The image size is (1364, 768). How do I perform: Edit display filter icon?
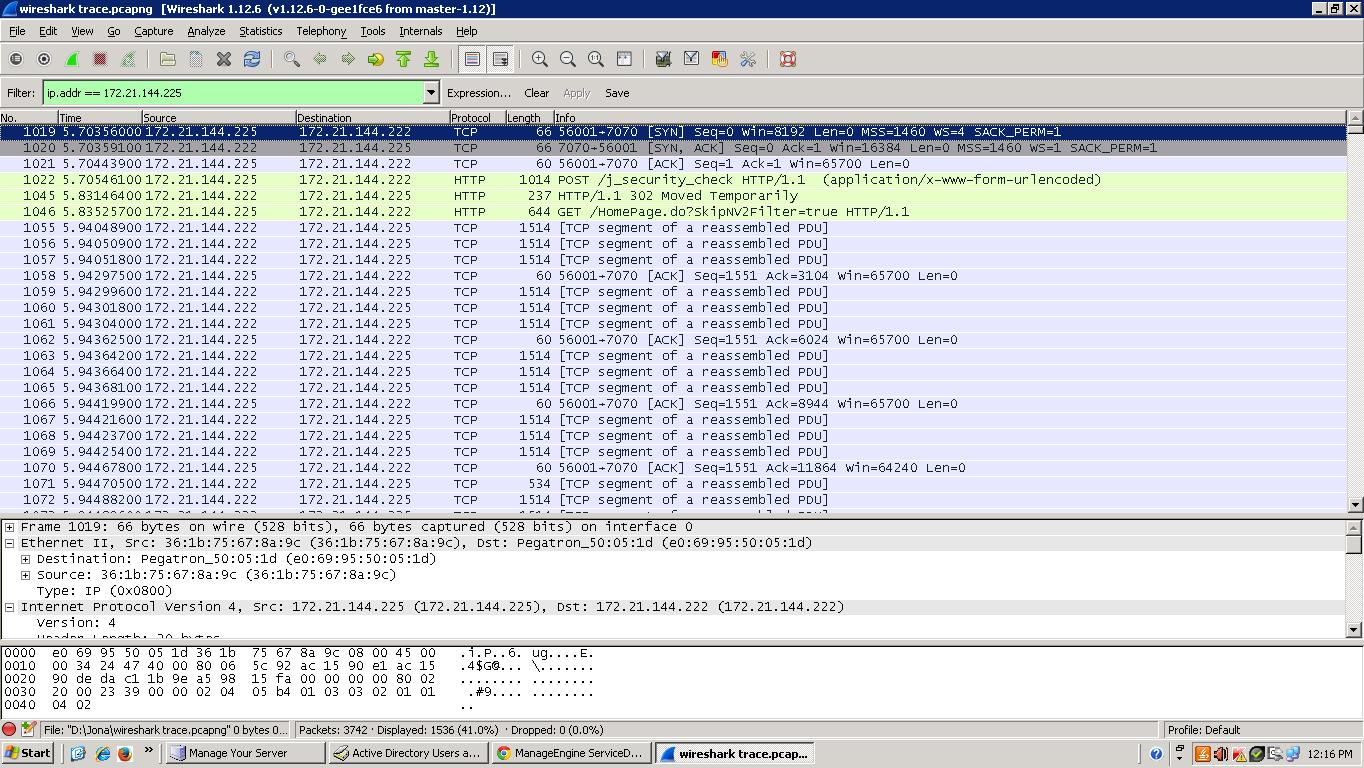(x=691, y=59)
